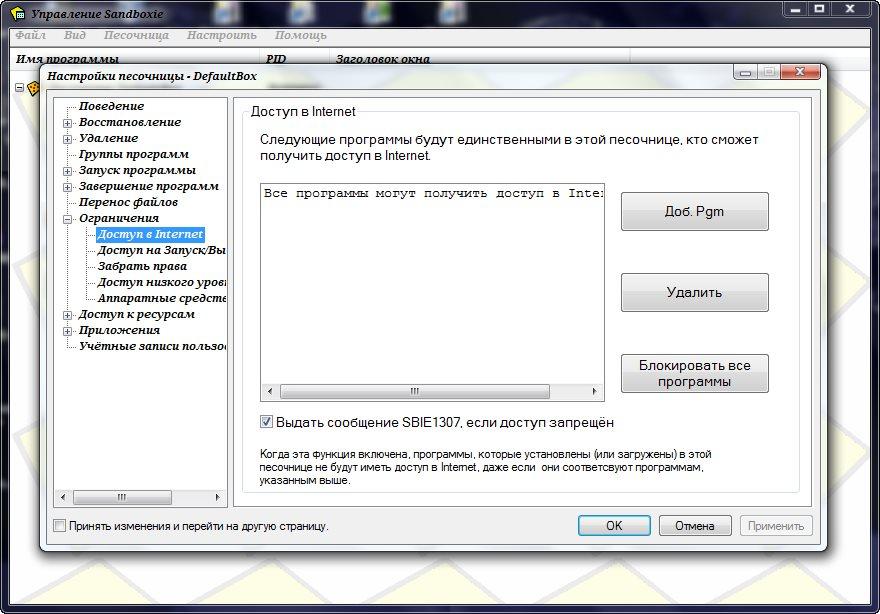This screenshot has width=880, height=614.
Task: Select Поведение in settings tree
Action: point(111,106)
